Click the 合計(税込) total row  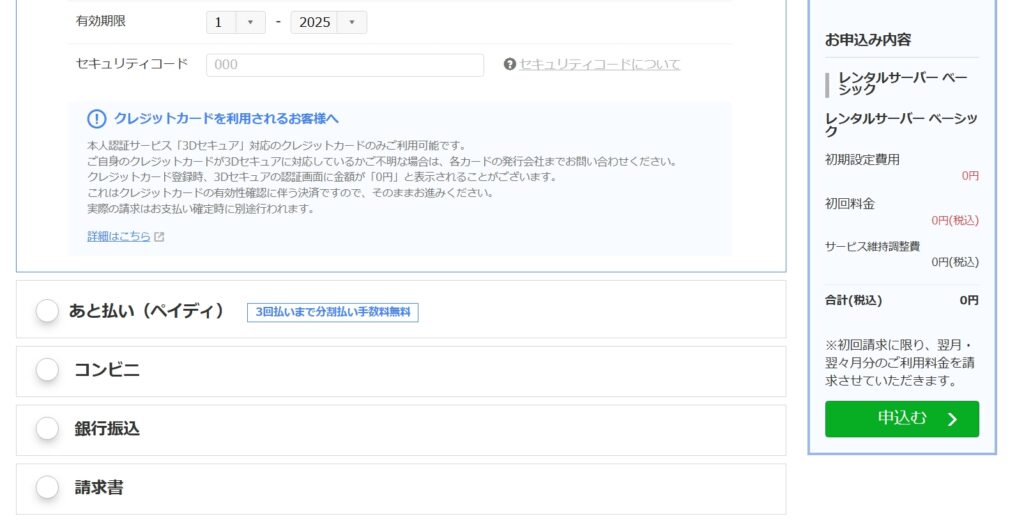pos(901,300)
